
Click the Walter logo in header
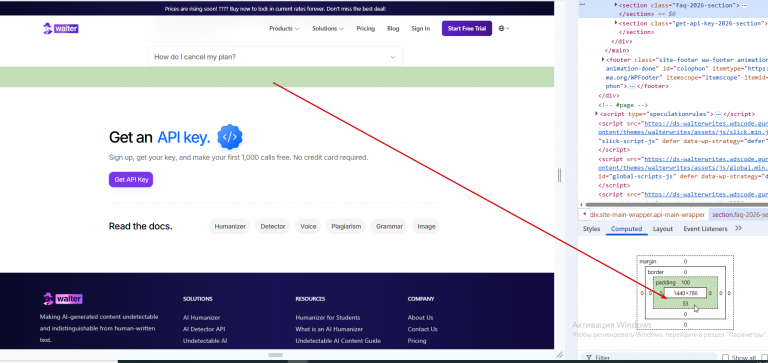(60, 28)
